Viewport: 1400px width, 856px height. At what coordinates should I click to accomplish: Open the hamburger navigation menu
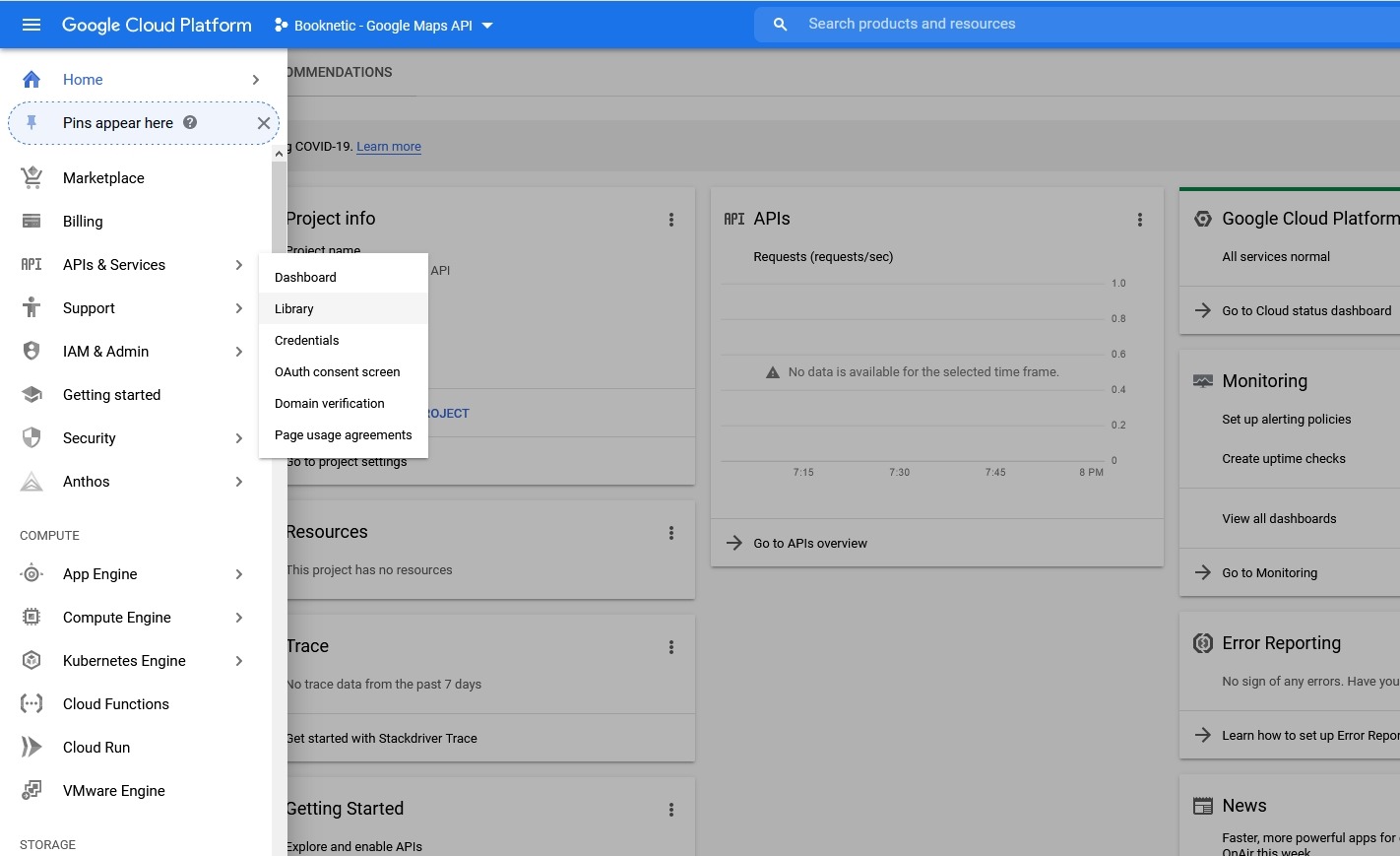(32, 25)
